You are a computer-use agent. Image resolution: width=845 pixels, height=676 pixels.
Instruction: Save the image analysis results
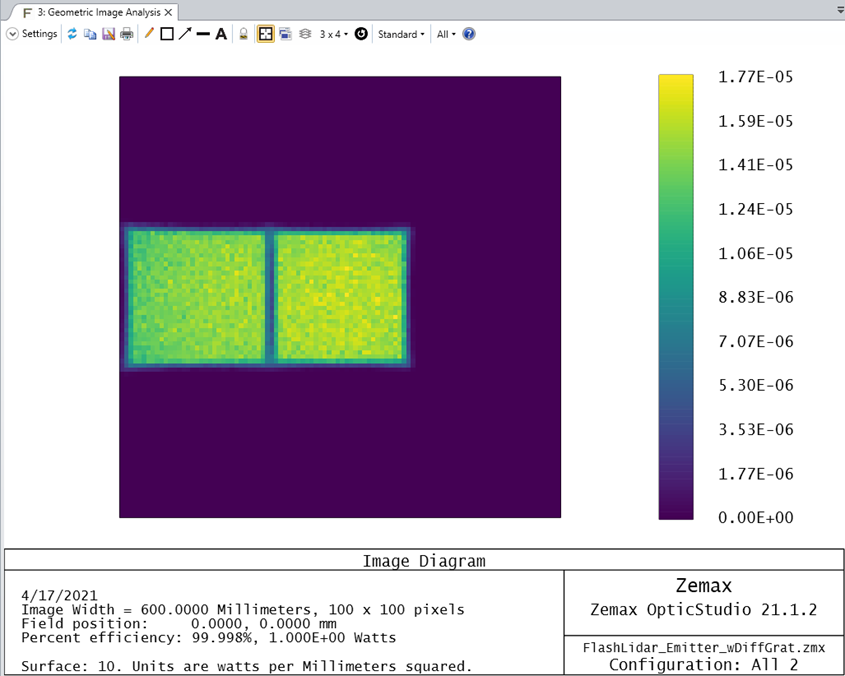pyautogui.click(x=107, y=33)
